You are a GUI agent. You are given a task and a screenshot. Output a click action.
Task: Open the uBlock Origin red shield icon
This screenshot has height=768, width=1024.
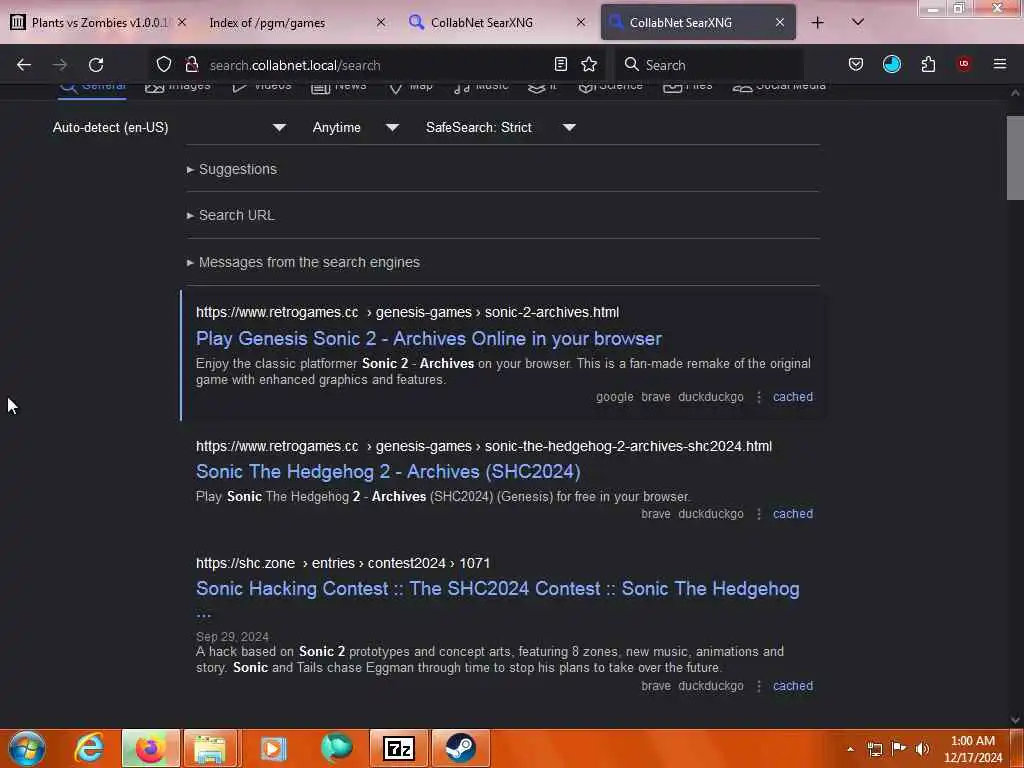(x=964, y=63)
